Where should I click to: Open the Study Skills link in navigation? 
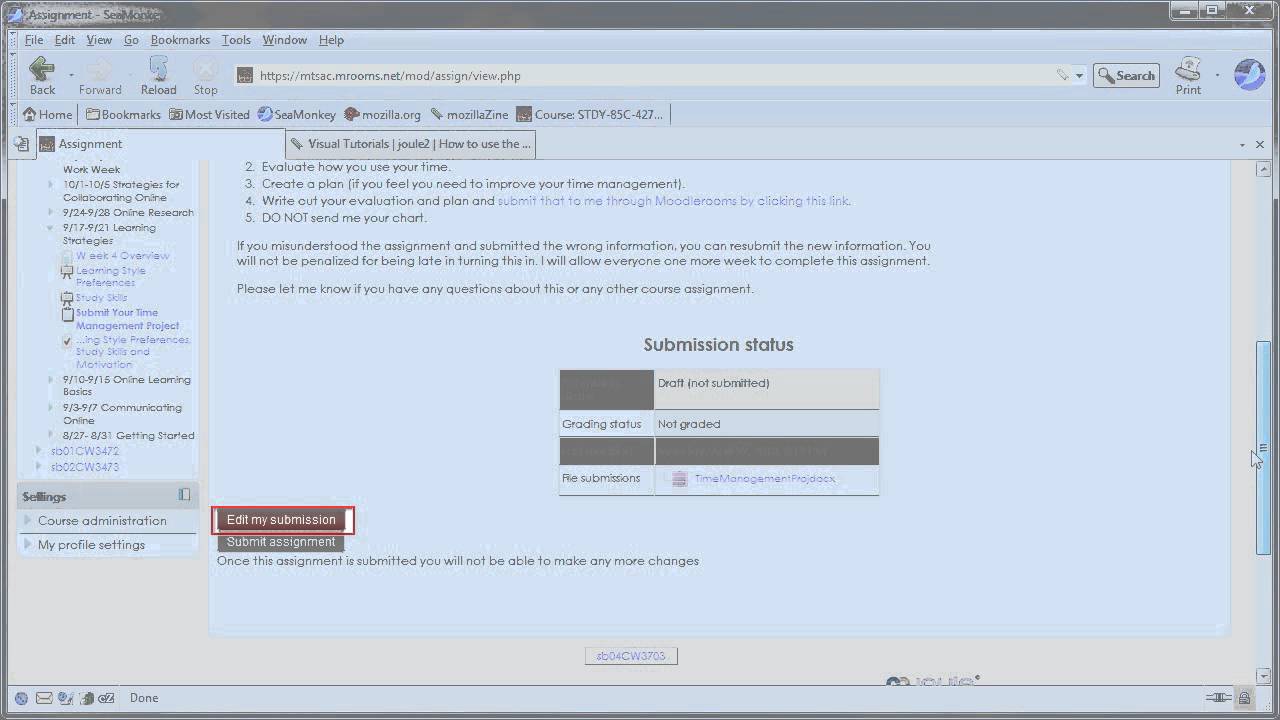101,297
